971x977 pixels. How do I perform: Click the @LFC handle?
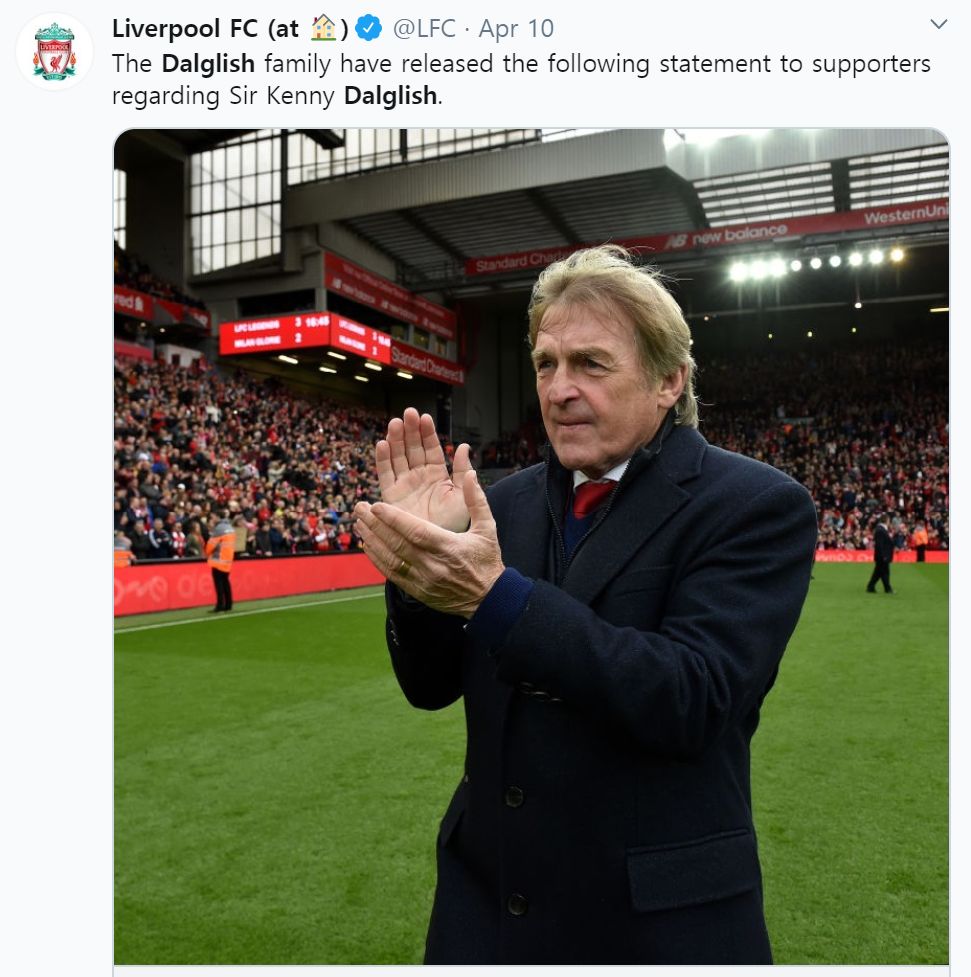[x=424, y=28]
